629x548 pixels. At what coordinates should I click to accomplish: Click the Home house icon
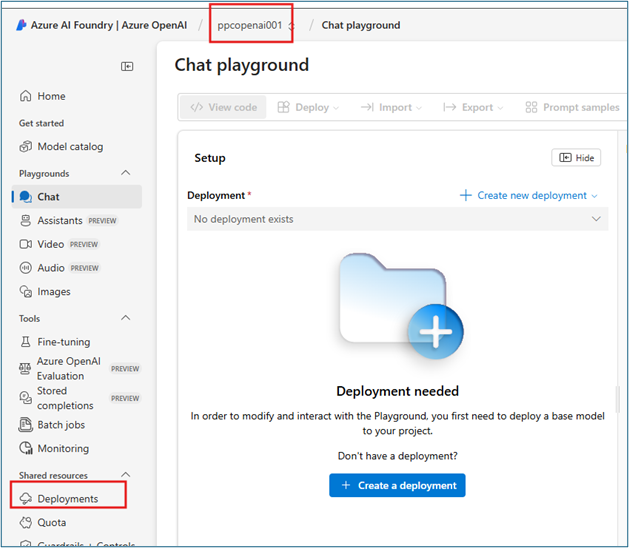[25, 96]
